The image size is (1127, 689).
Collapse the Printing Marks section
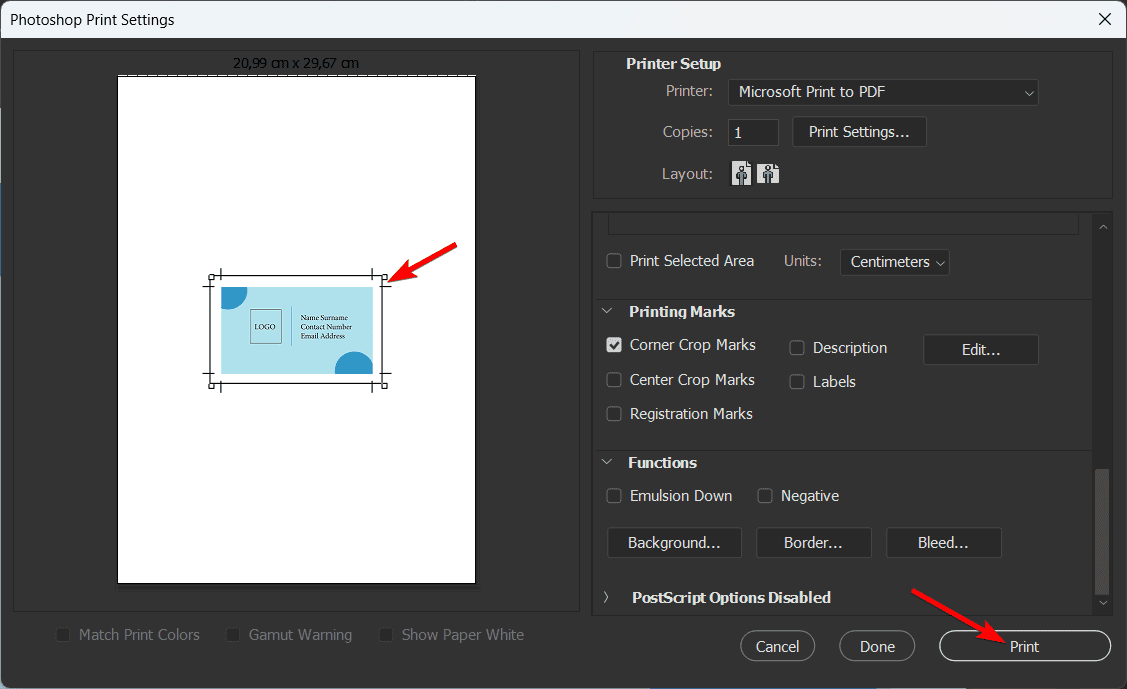(x=607, y=311)
